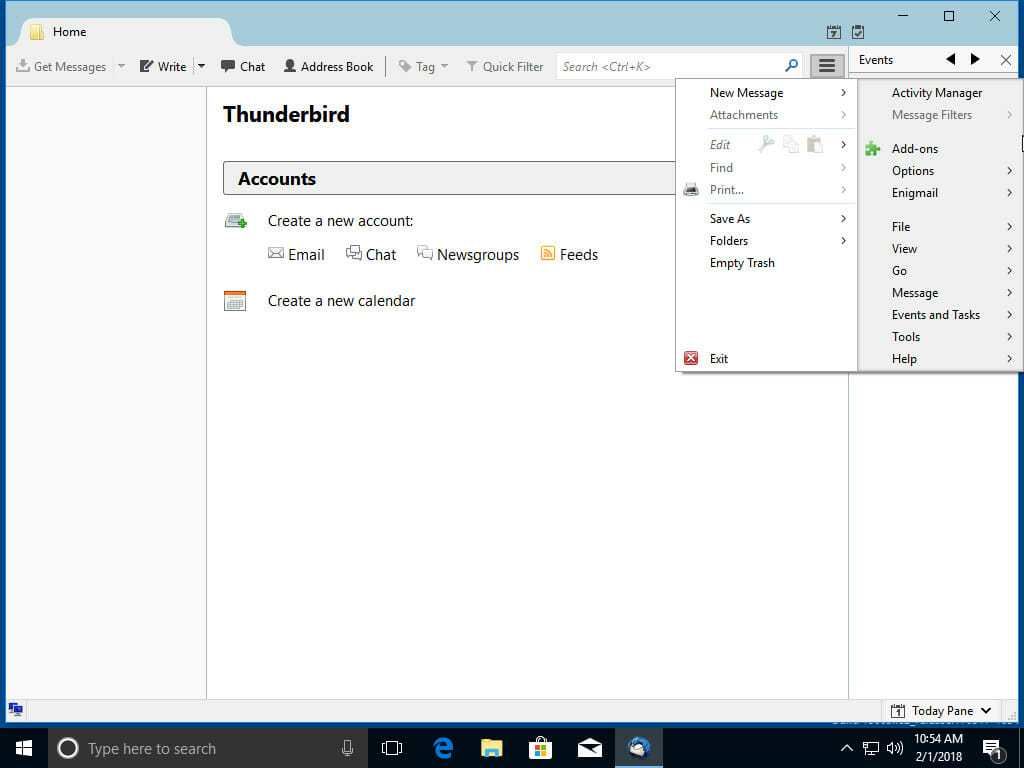Choose New Message in the menu
Viewport: 1024px width, 768px height.
click(746, 92)
